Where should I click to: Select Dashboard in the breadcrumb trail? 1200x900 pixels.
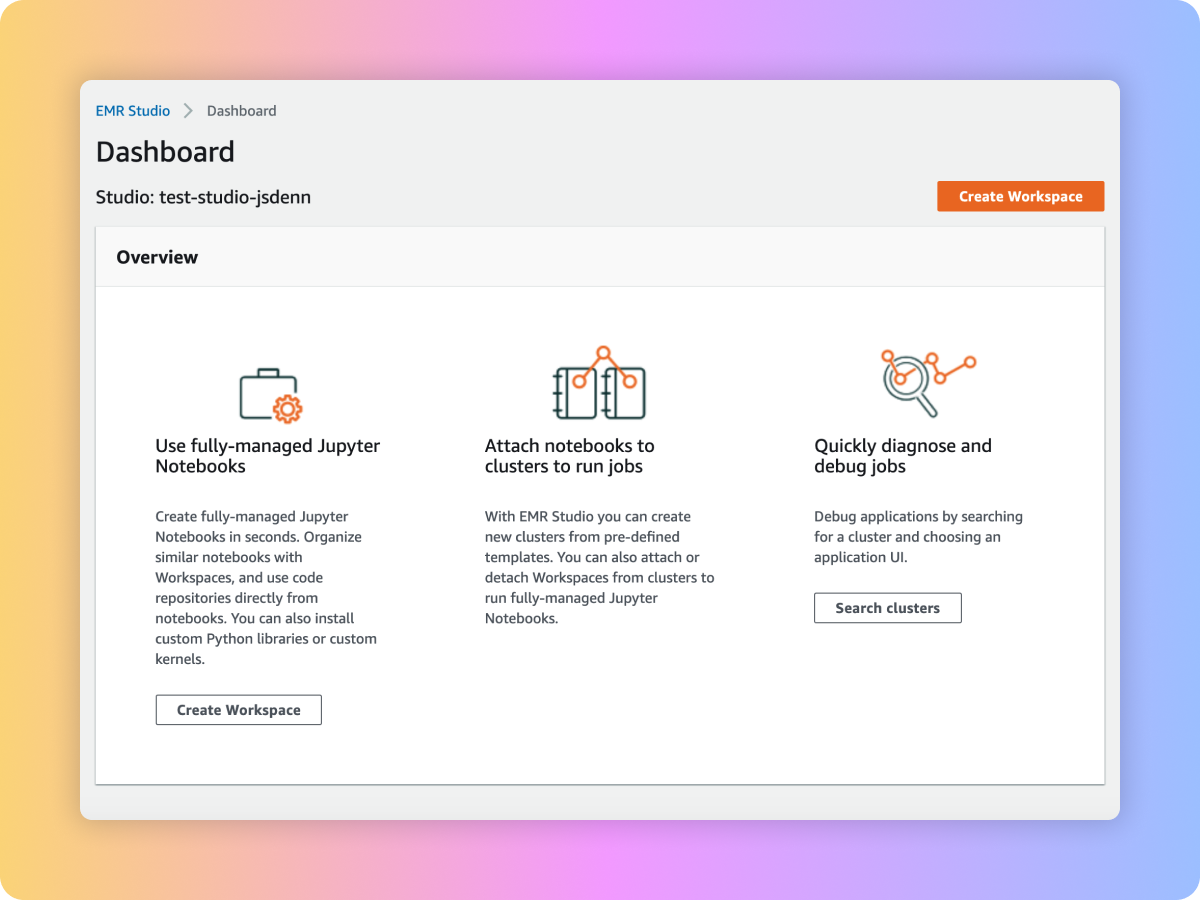click(241, 111)
